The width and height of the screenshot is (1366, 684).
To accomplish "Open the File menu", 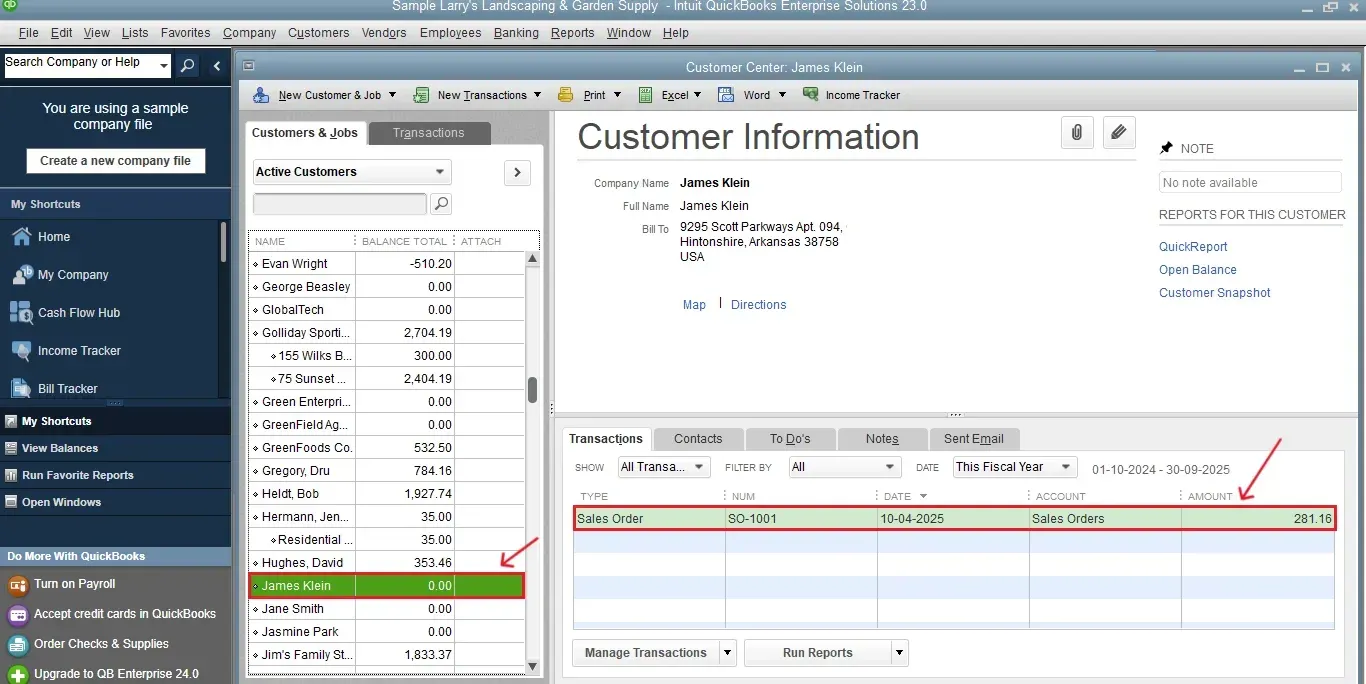I will pyautogui.click(x=28, y=33).
